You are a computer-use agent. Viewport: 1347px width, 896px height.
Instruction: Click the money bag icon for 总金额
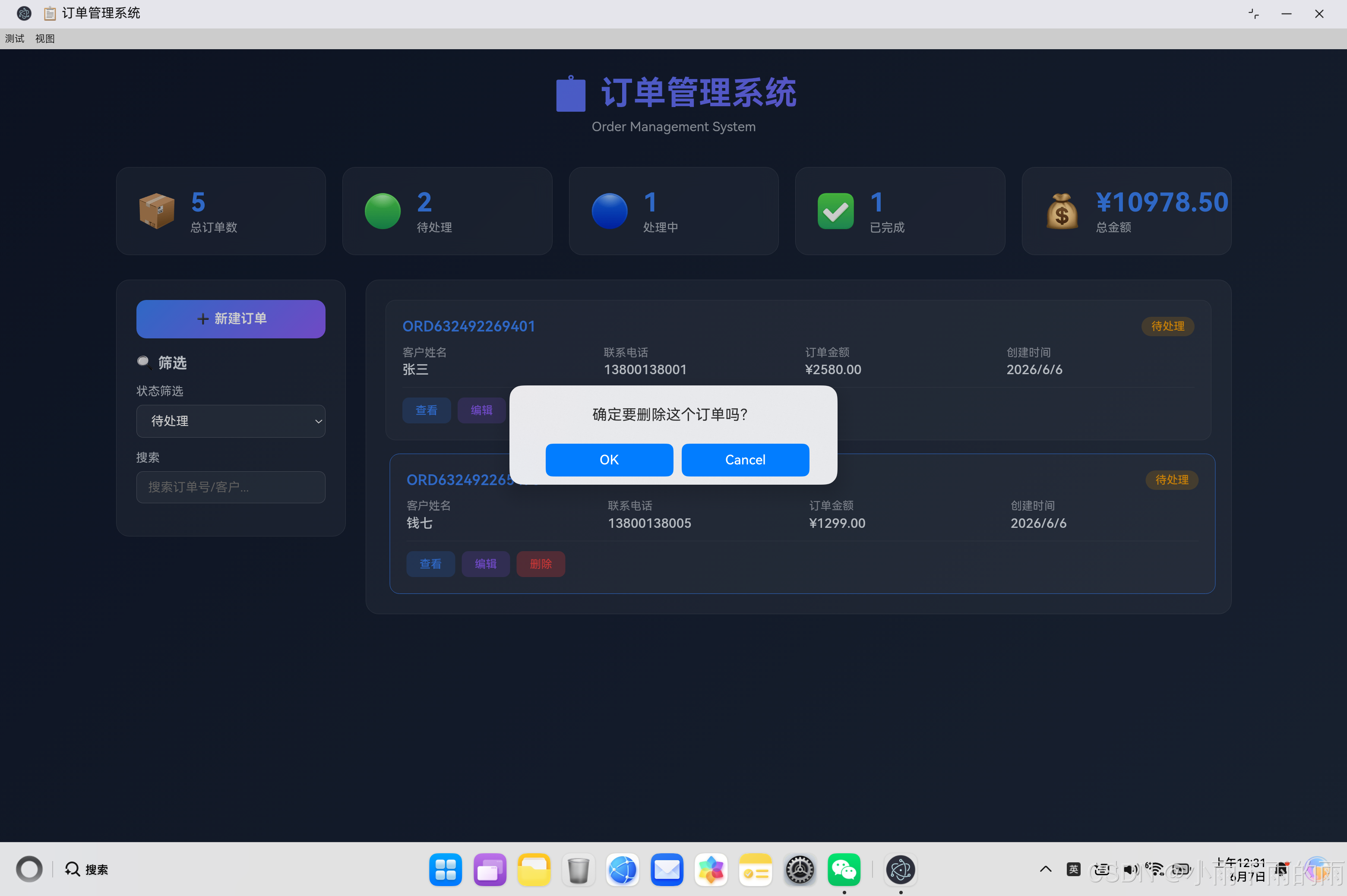(x=1062, y=211)
